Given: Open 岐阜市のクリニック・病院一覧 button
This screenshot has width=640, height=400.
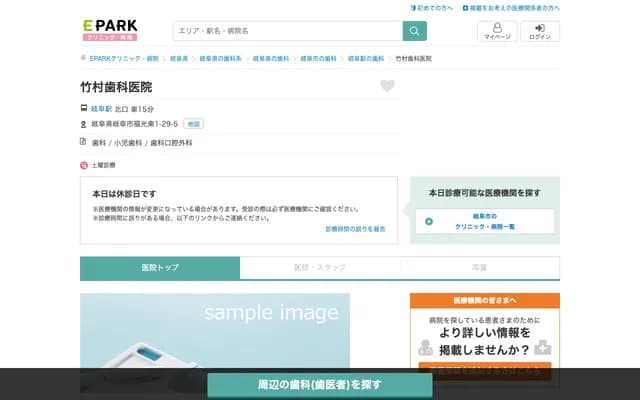Looking at the screenshot, I should [485, 221].
